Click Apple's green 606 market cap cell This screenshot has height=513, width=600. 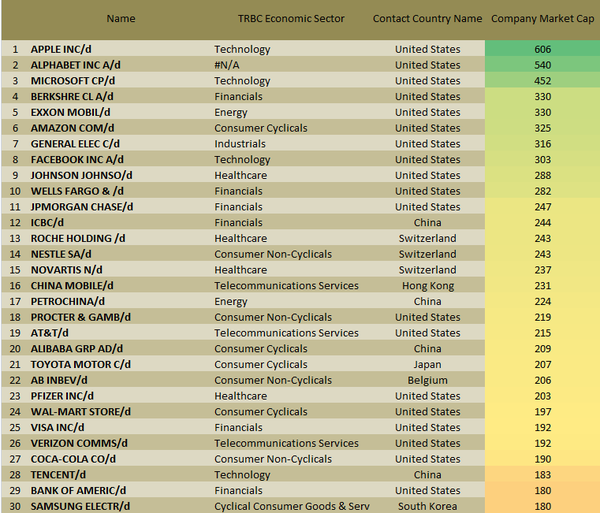click(x=542, y=49)
